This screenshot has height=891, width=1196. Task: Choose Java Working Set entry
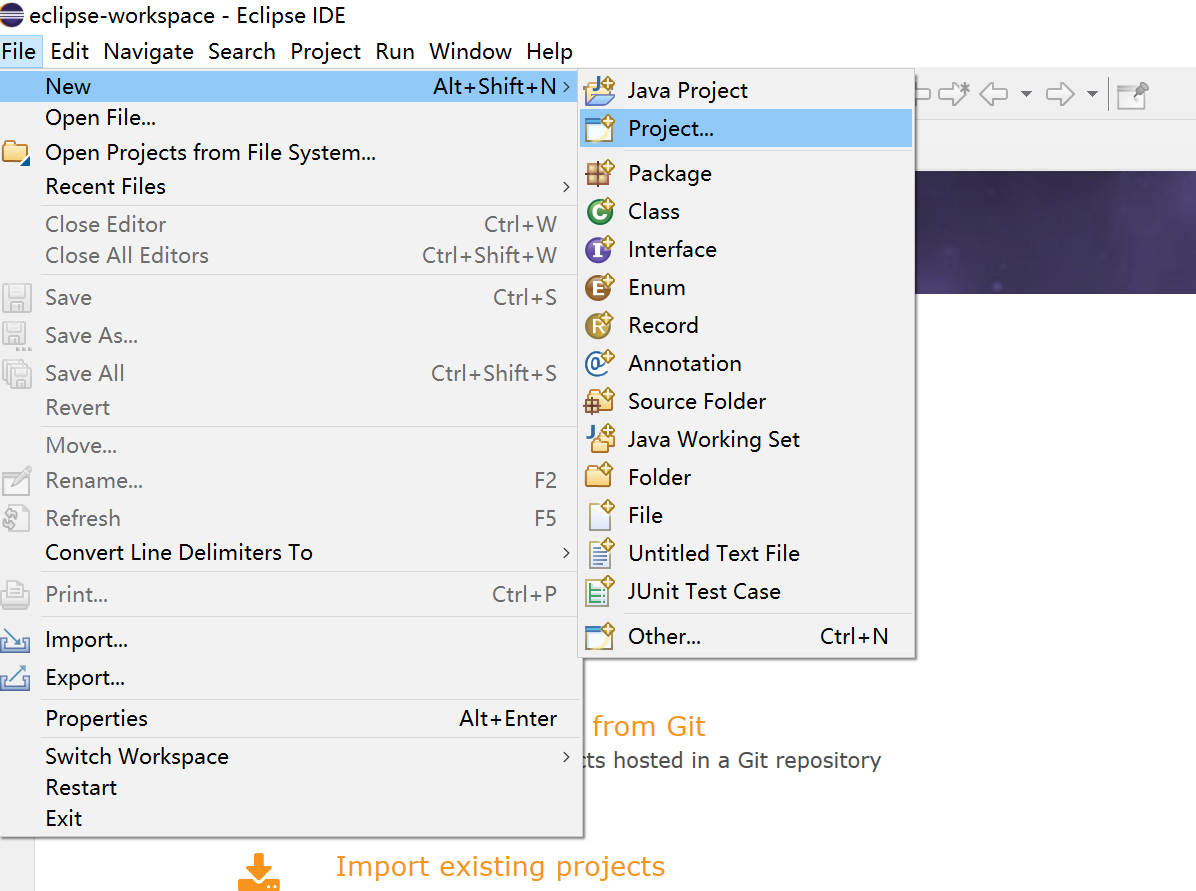coord(747,439)
